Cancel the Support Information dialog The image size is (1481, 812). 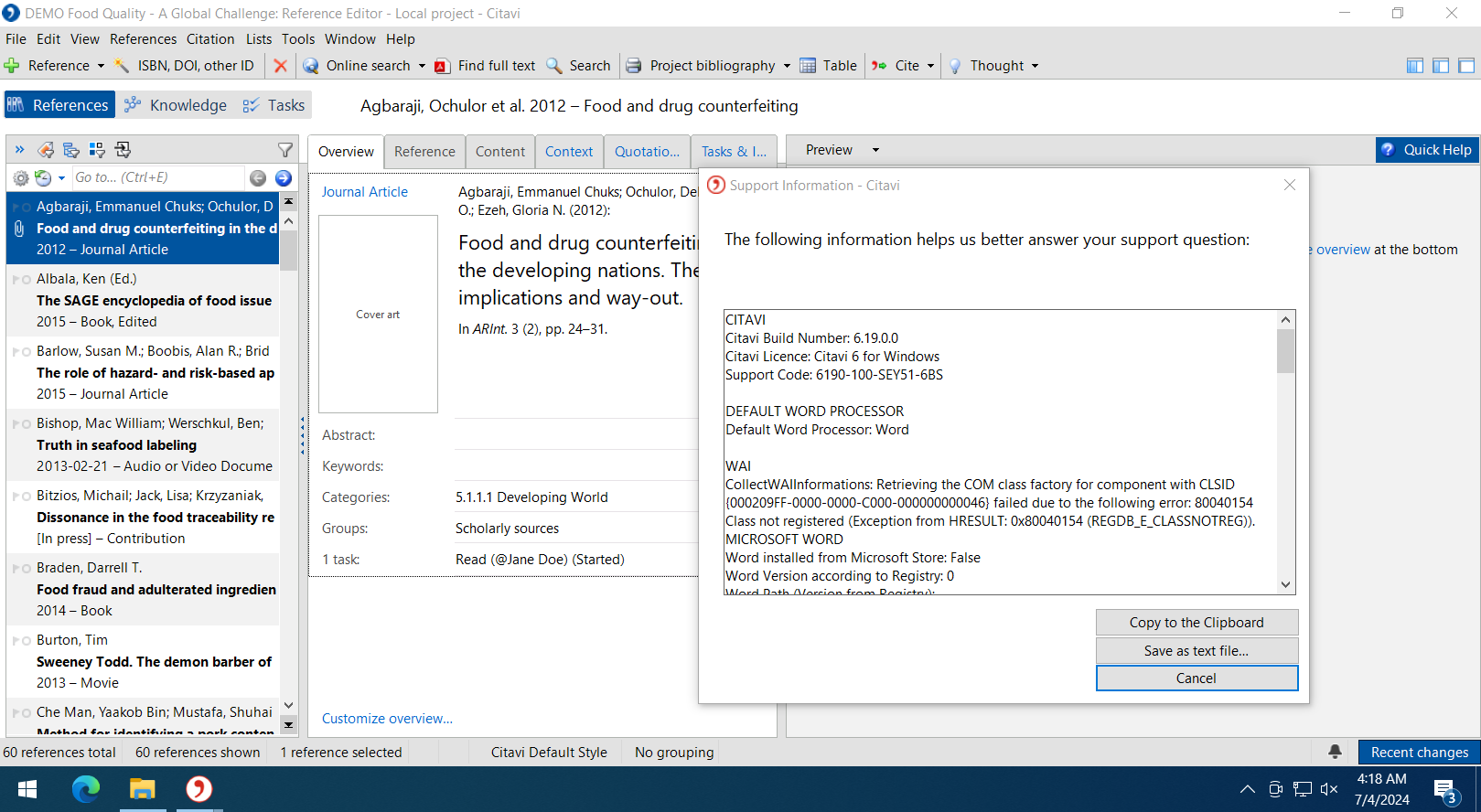(x=1197, y=678)
